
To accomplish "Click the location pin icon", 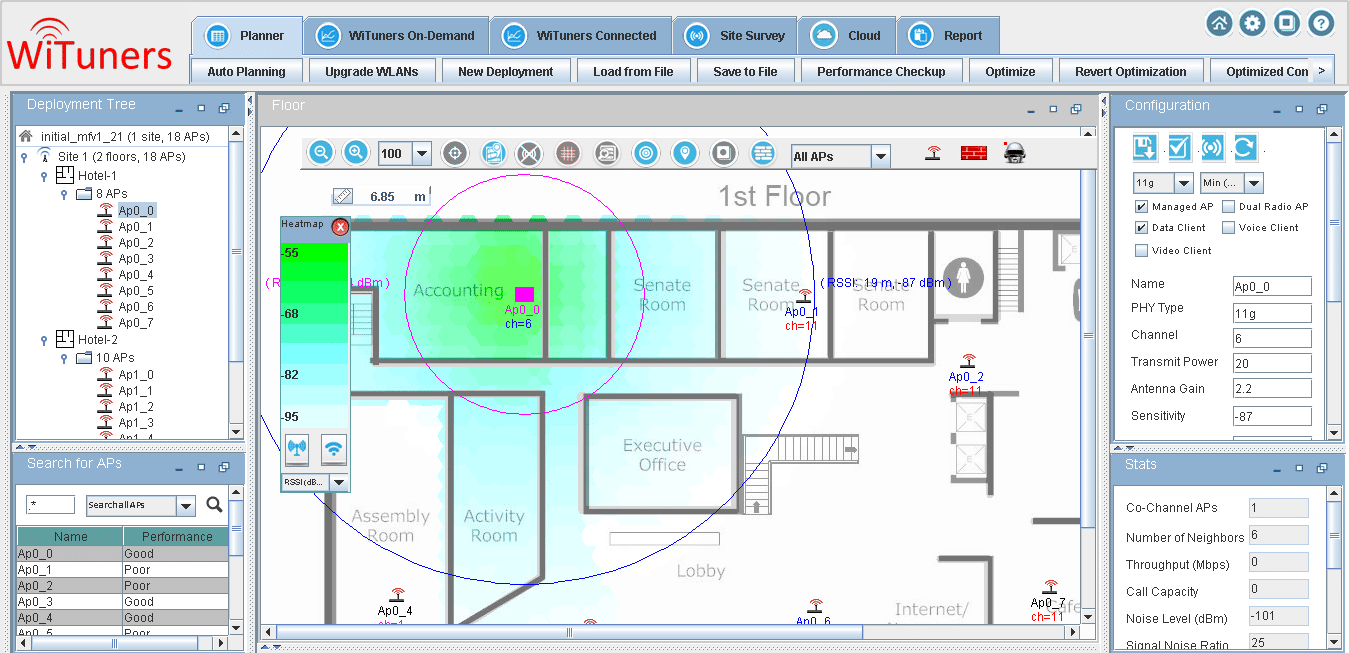I will tap(684, 153).
